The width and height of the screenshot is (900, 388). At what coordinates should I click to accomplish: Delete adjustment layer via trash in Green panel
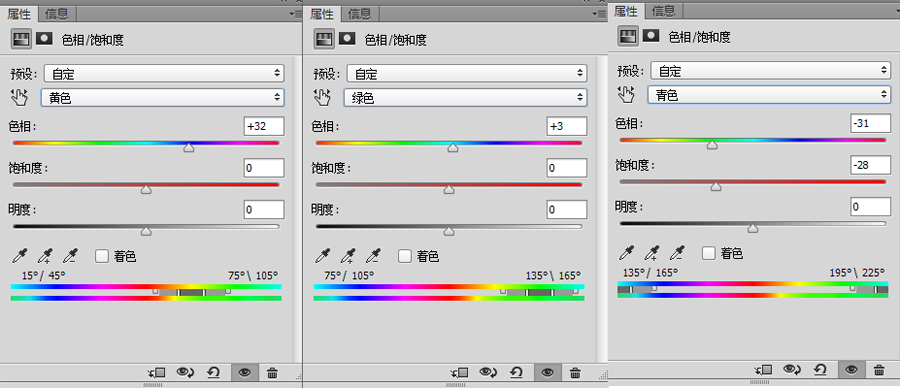(x=576, y=373)
